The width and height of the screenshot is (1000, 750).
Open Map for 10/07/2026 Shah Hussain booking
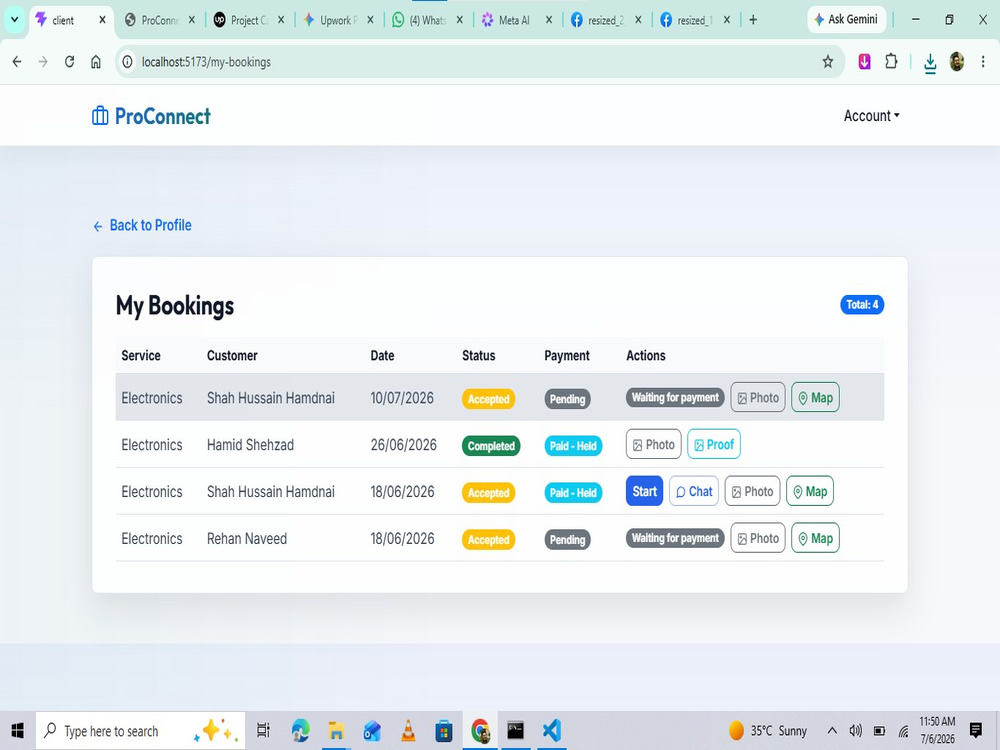click(815, 397)
